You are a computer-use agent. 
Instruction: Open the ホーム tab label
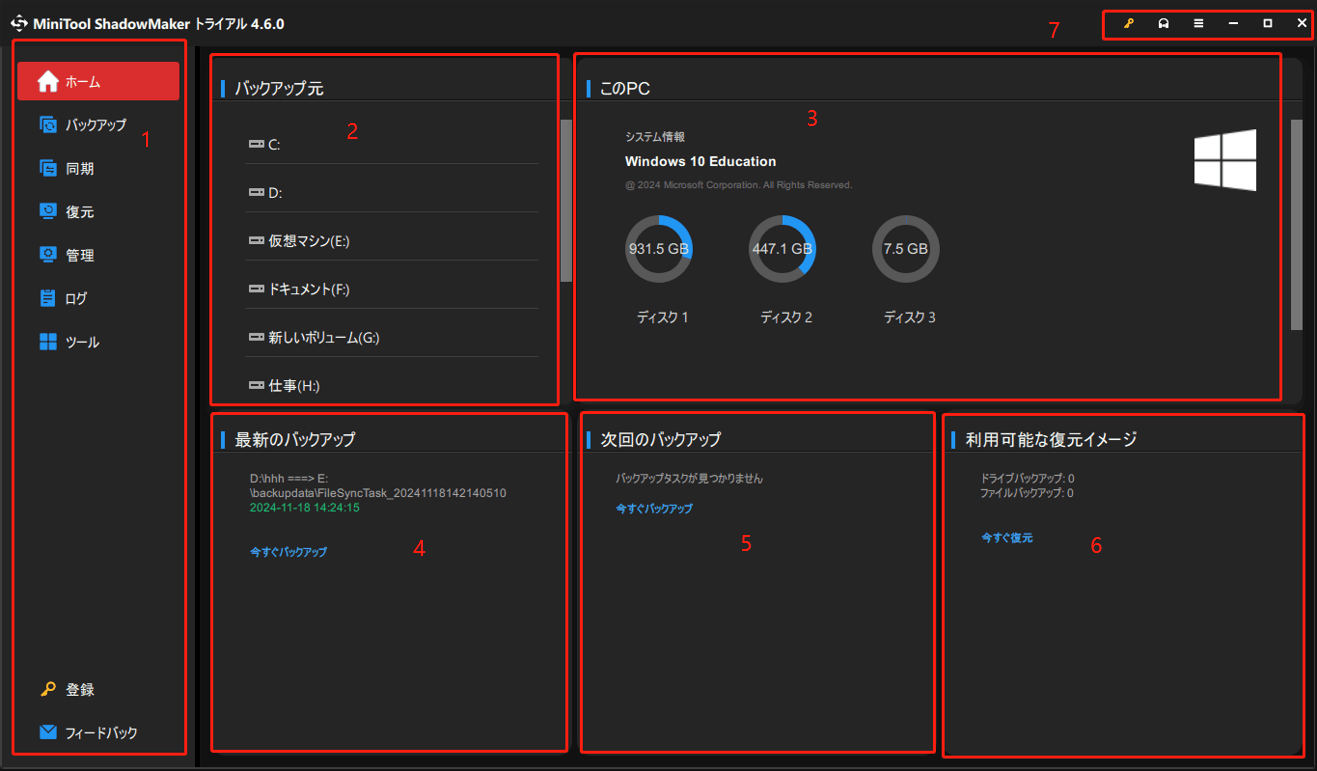83,82
